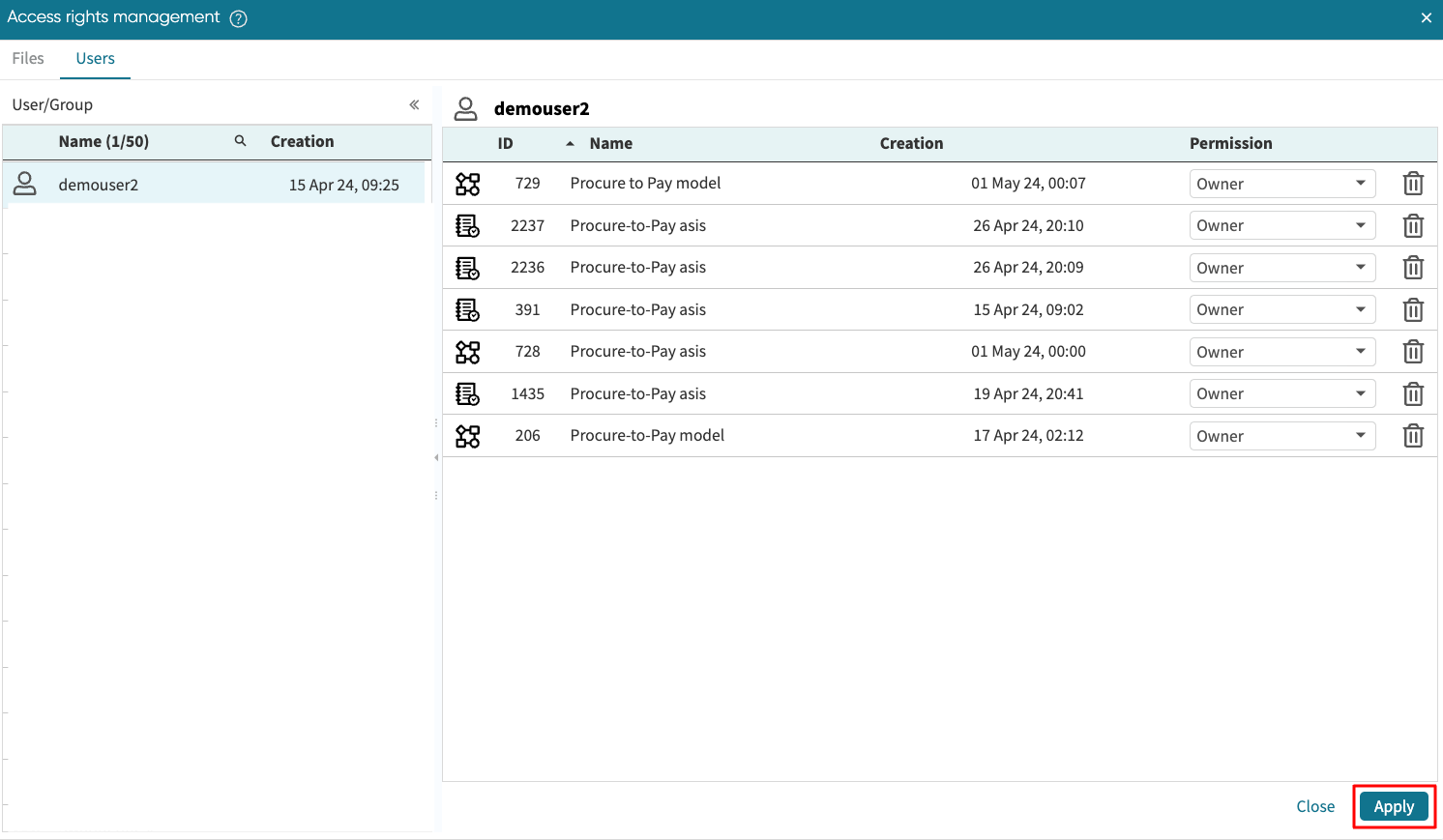The height and width of the screenshot is (840, 1443).
Task: Sort files by Permission column header
Action: pyautogui.click(x=1230, y=143)
